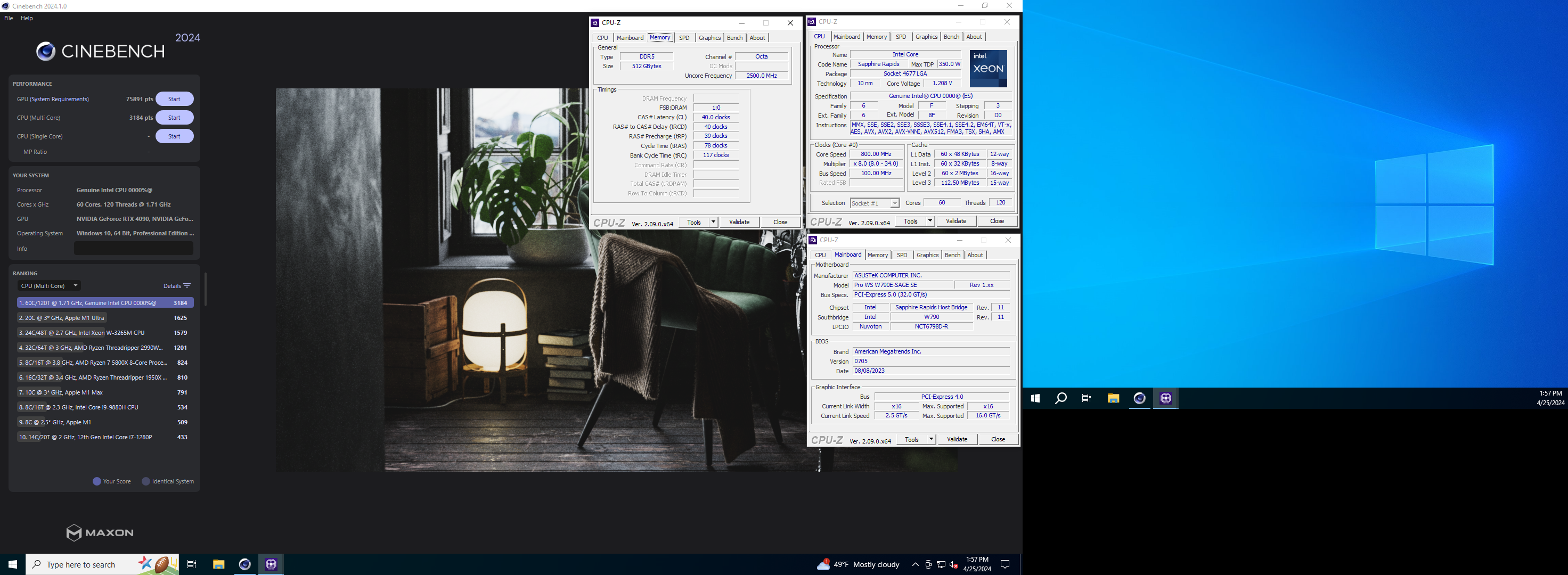The width and height of the screenshot is (1568, 575).
Task: Open Task View on main taskbar
Action: tap(192, 564)
